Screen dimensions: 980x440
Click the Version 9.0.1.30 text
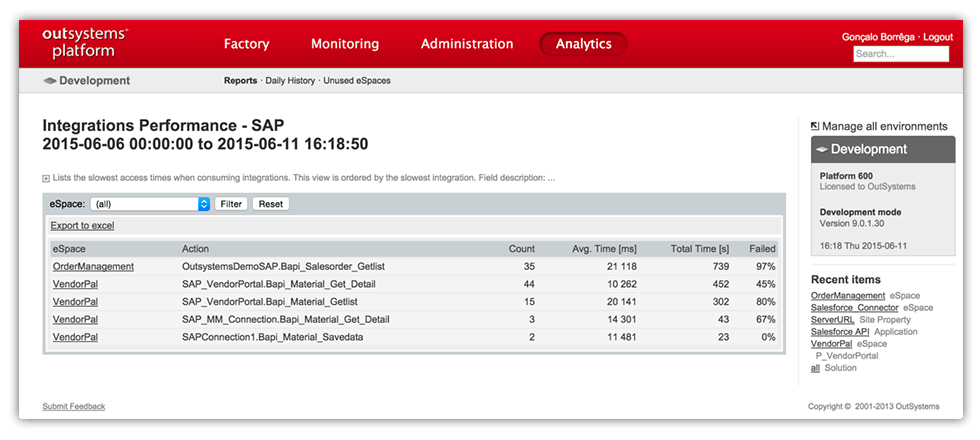(x=852, y=223)
